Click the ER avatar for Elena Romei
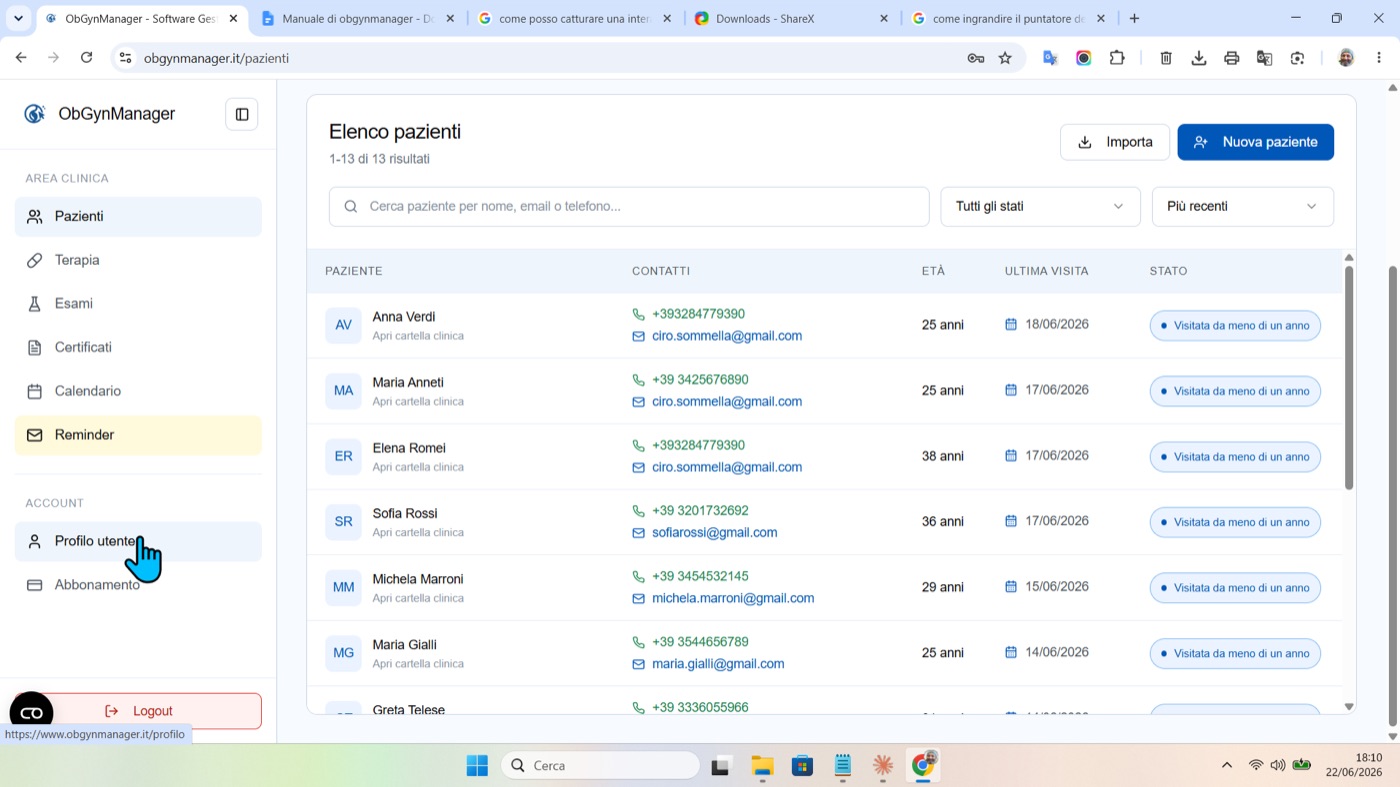This screenshot has height=787, width=1400. point(343,456)
